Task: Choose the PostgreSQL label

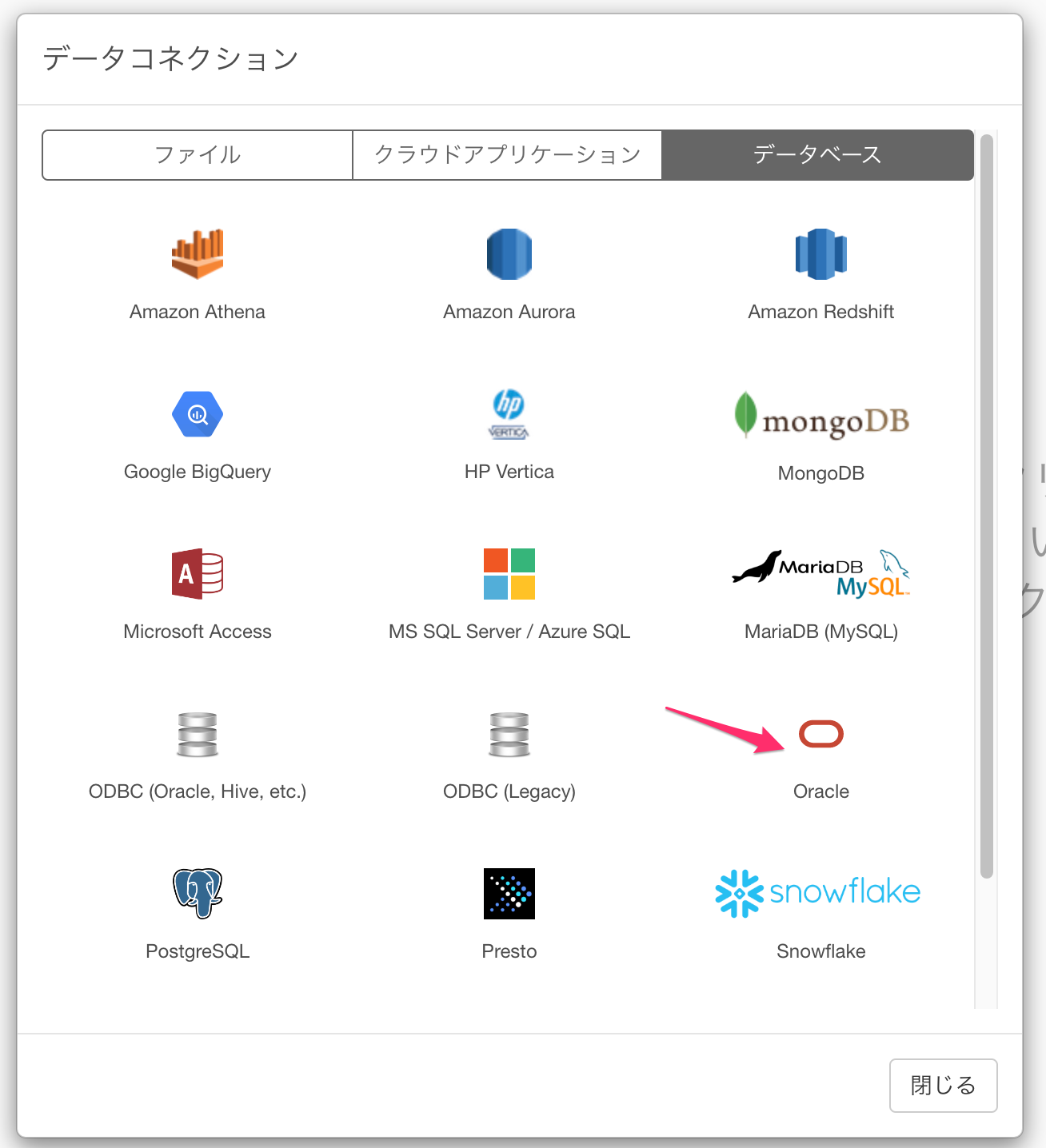Action: (x=198, y=951)
